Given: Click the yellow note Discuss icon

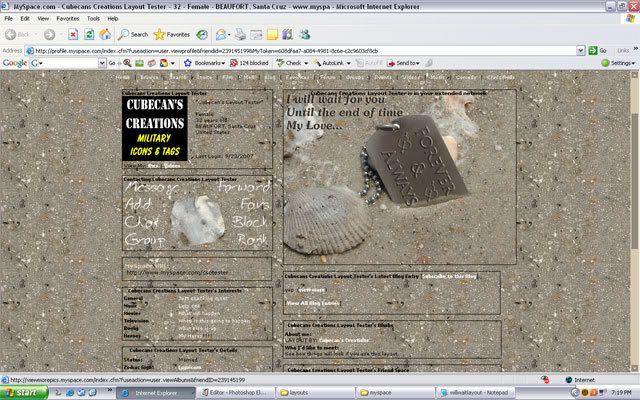Looking at the screenshot, I should coord(272,35).
